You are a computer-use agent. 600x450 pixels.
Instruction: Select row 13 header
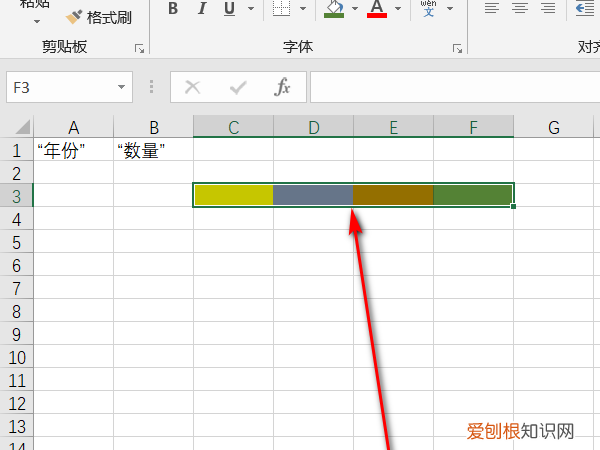coord(16,426)
